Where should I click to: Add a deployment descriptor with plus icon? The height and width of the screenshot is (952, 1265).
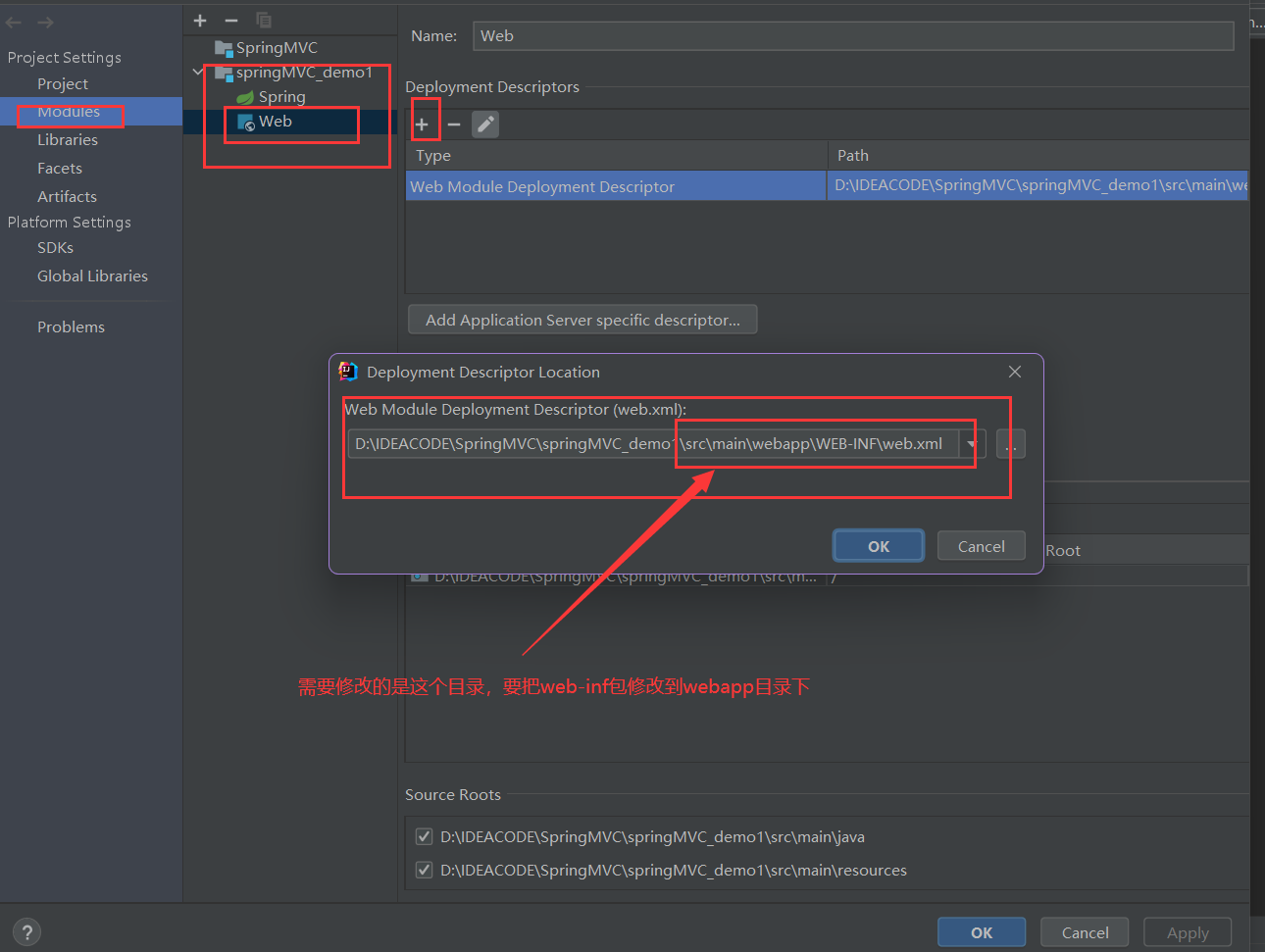(422, 125)
